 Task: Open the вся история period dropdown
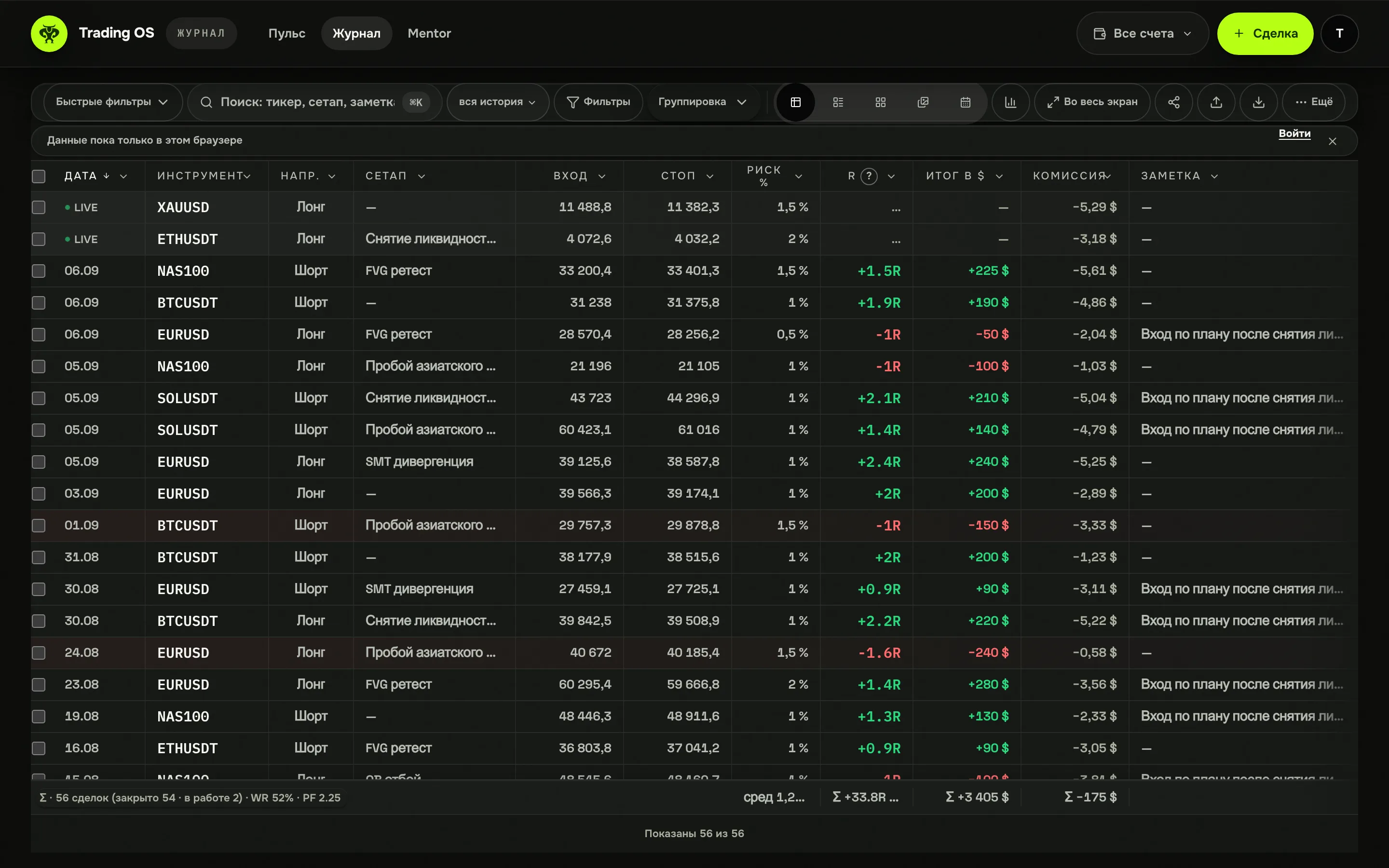[498, 102]
